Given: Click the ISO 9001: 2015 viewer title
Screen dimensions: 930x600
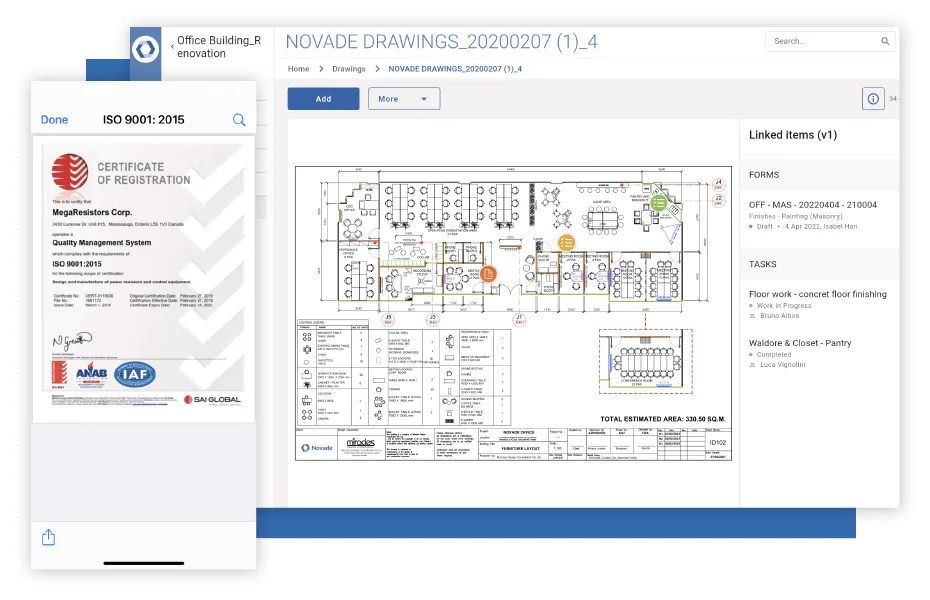Looking at the screenshot, I should tap(144, 120).
